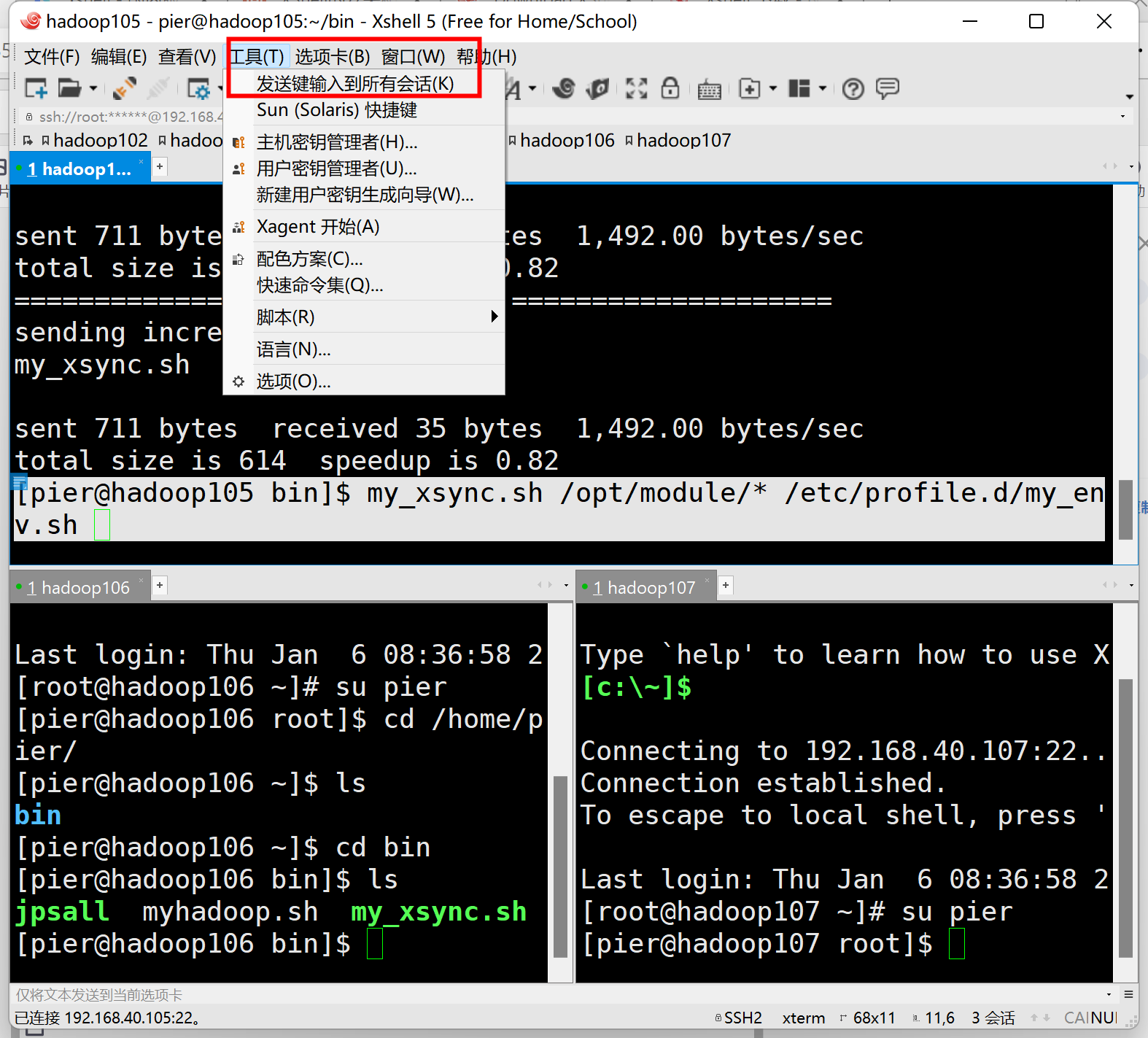Launch the Xftp swirl icon in toolbar
Screen dimensions: 1148x1038
tap(563, 89)
